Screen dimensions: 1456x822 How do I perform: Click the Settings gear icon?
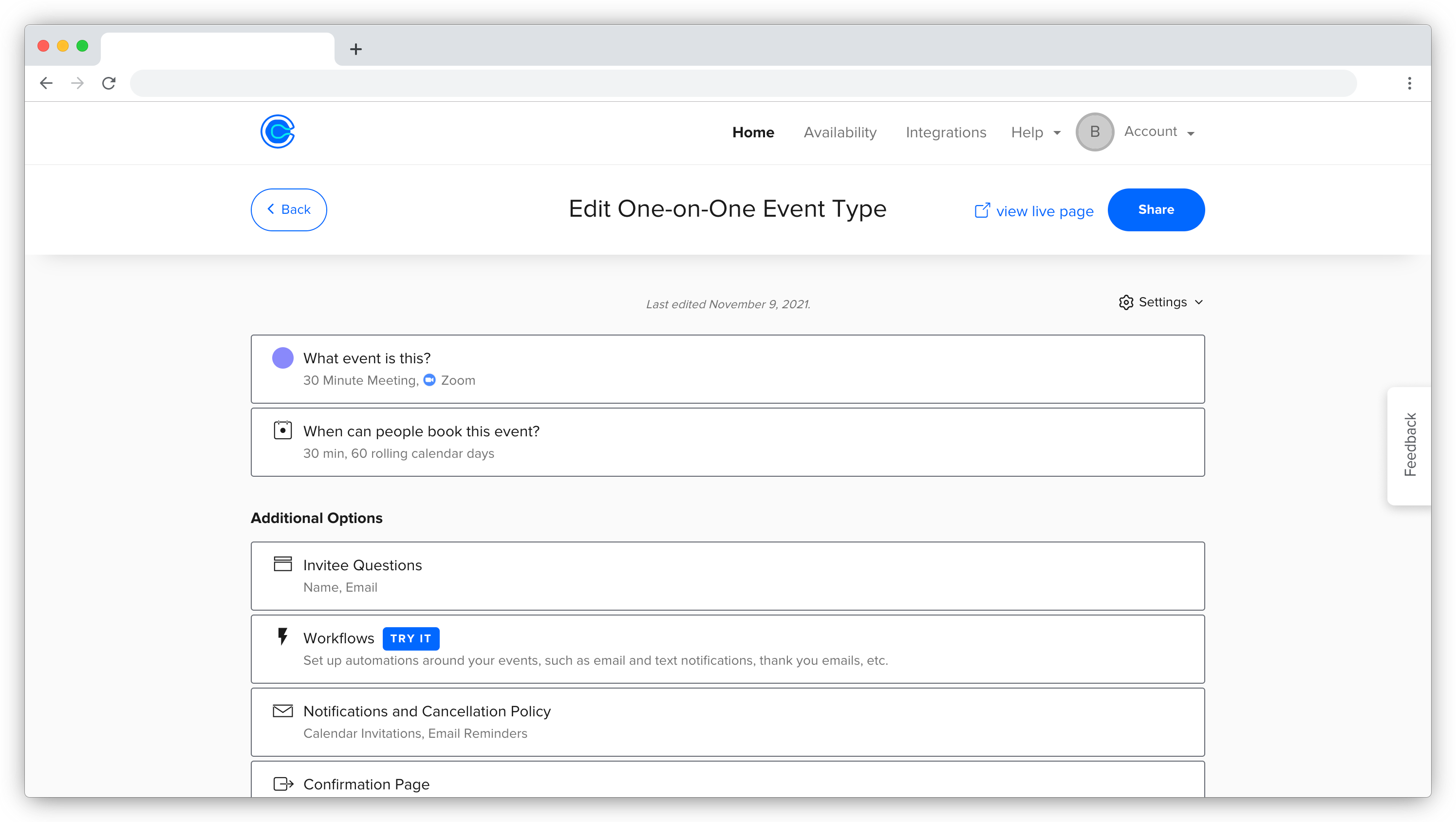pos(1126,302)
